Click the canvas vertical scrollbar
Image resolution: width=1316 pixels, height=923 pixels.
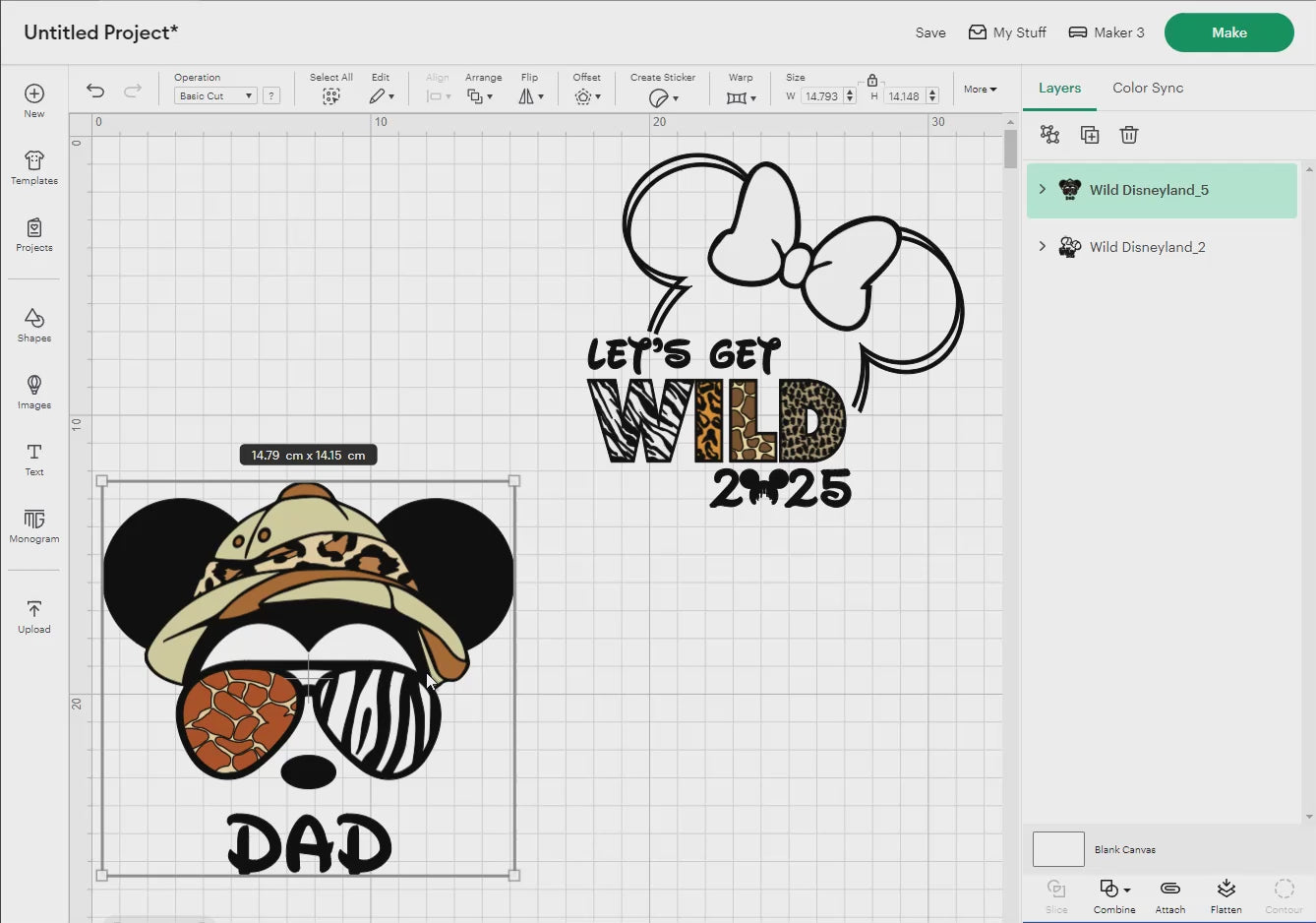click(x=1010, y=148)
